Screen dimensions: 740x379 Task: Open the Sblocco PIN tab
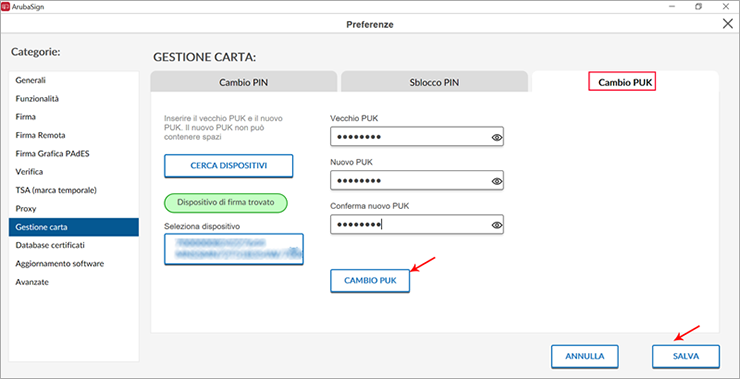[434, 82]
